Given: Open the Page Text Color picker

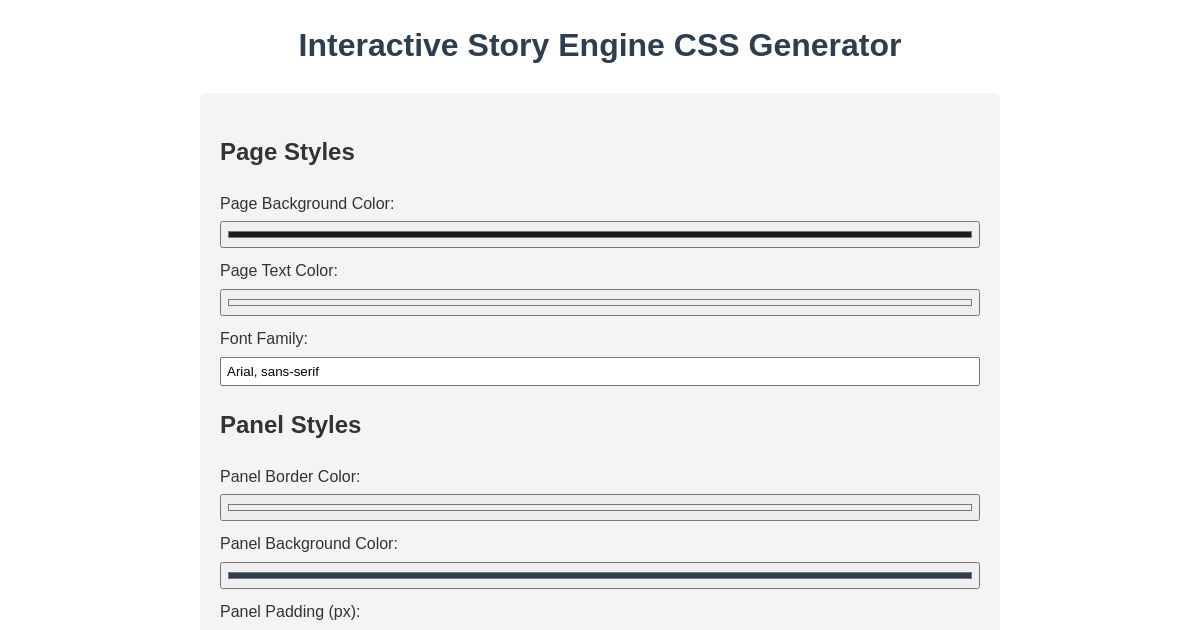Looking at the screenshot, I should click(600, 302).
